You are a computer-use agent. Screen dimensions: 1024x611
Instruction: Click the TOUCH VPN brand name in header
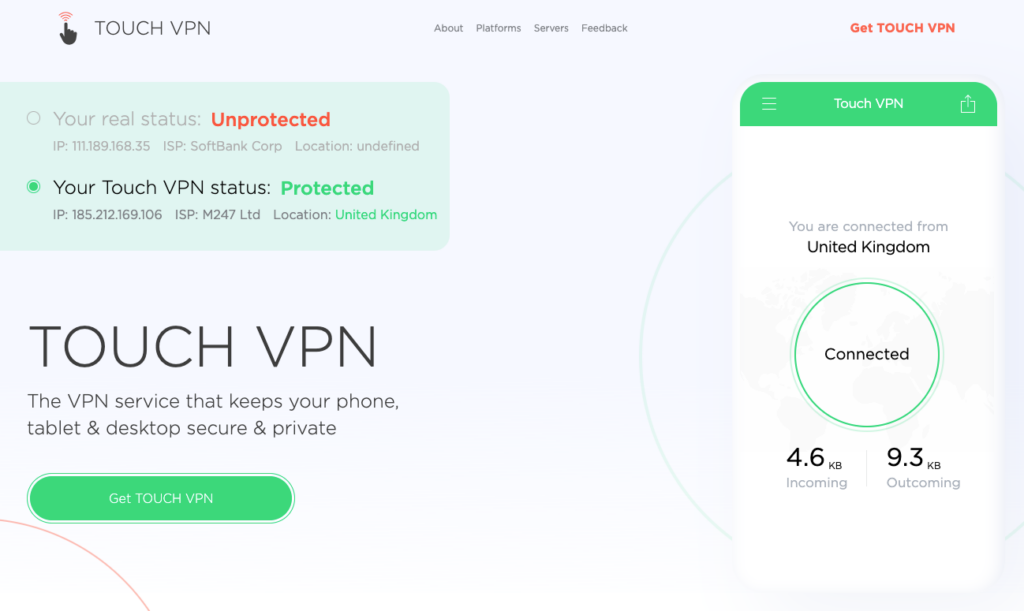tap(152, 28)
